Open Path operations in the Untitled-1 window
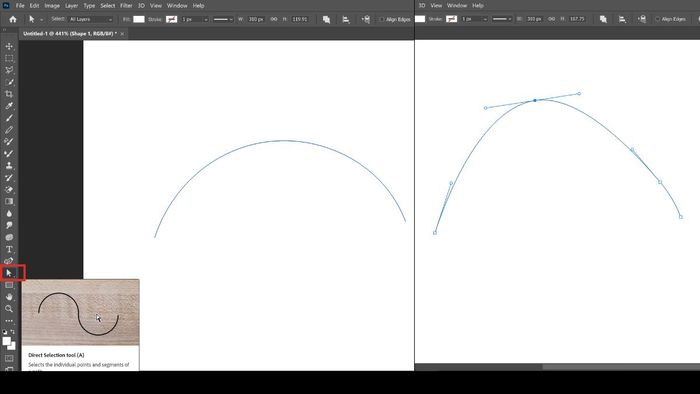 click(326, 19)
